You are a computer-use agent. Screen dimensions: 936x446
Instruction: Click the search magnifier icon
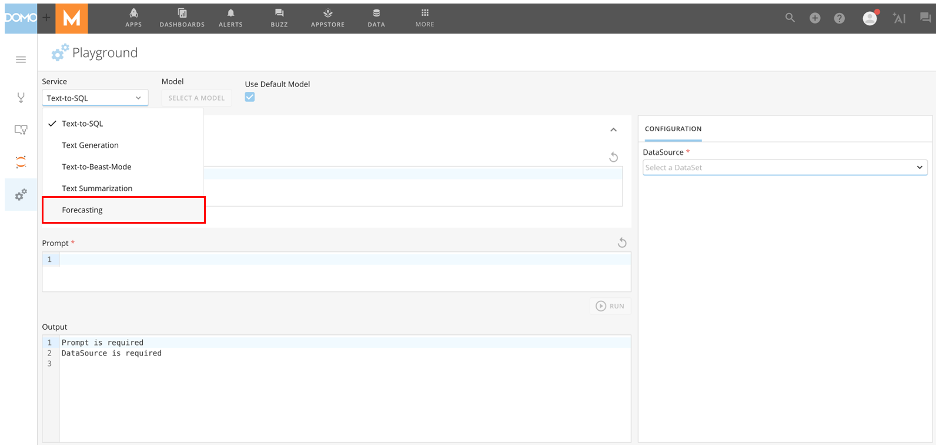coord(790,18)
